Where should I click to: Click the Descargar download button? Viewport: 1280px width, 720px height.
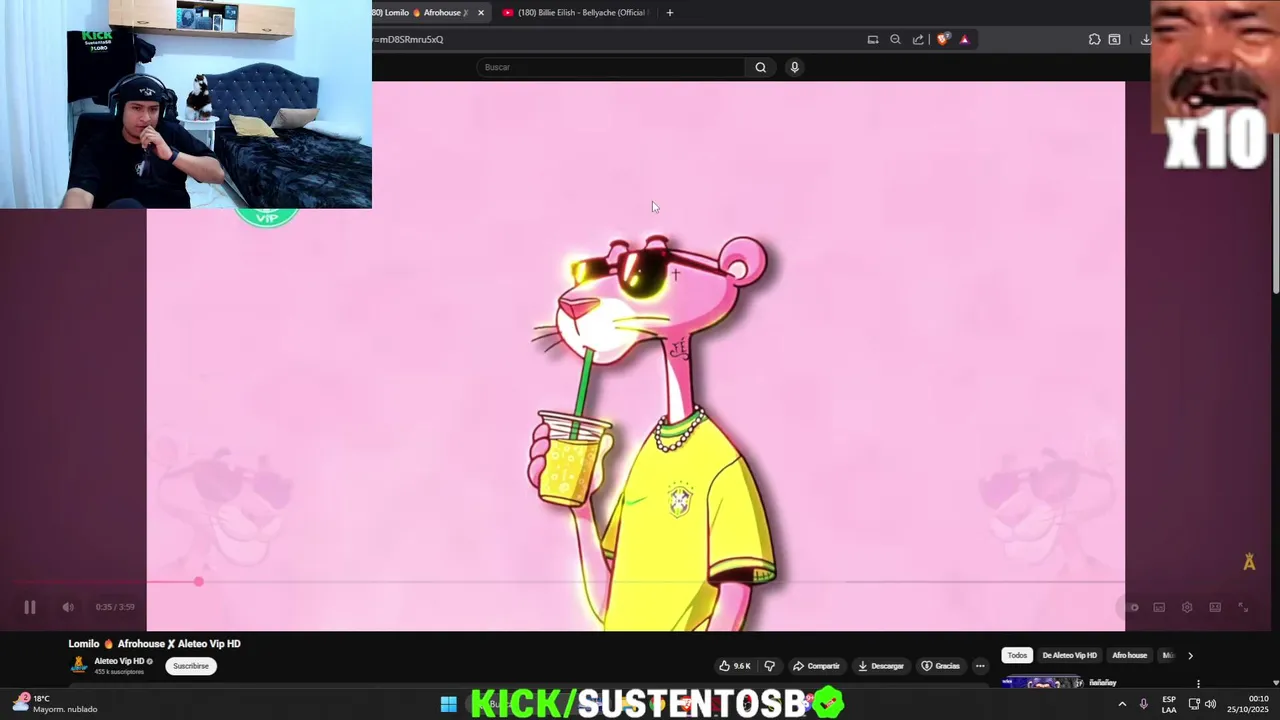[x=881, y=666]
